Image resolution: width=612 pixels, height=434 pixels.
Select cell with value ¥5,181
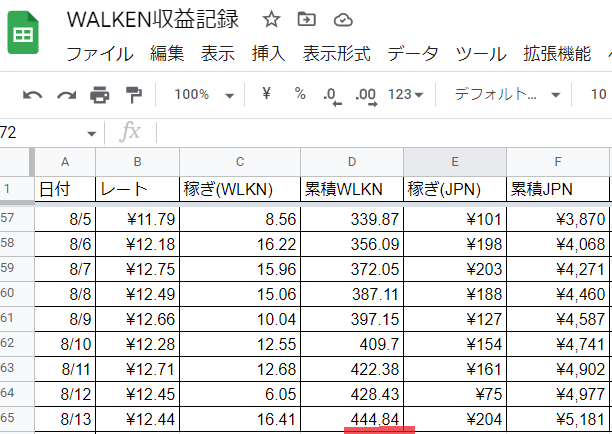(558, 419)
